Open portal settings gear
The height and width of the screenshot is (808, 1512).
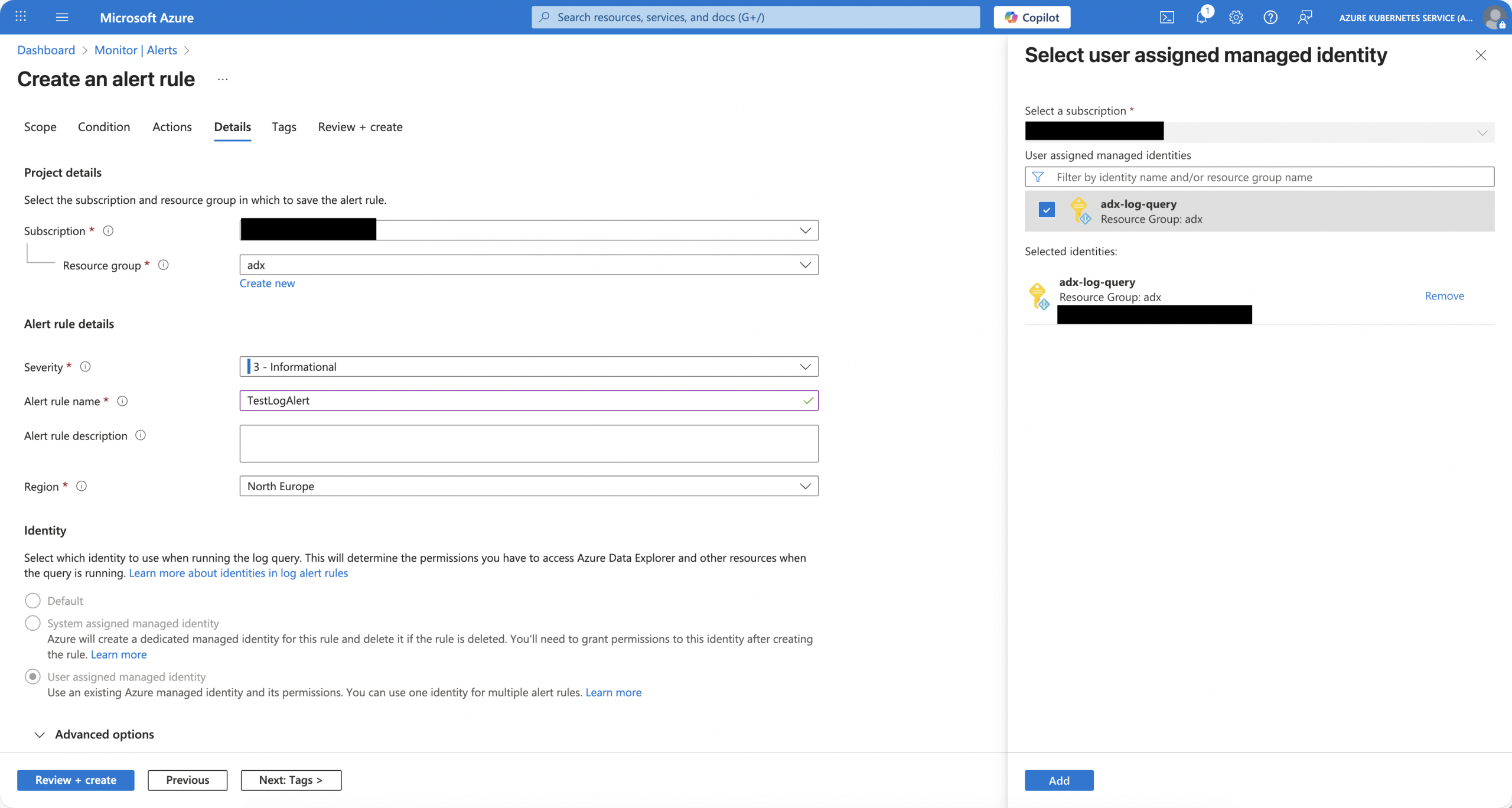(x=1236, y=18)
